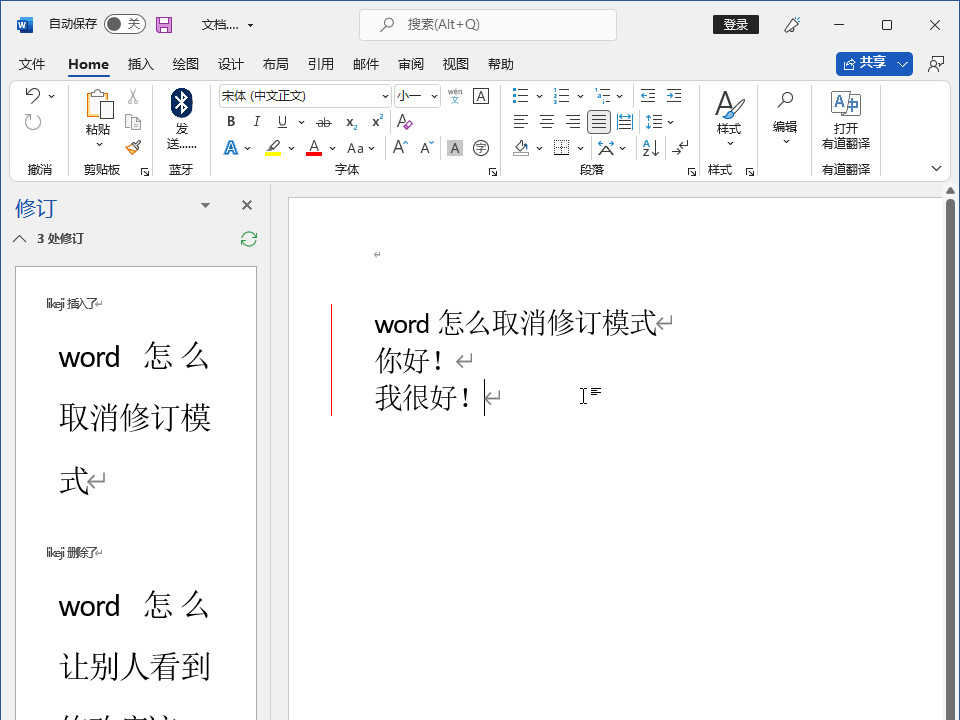960x720 pixels.
Task: Open 样式 styles gallery
Action: (x=729, y=119)
